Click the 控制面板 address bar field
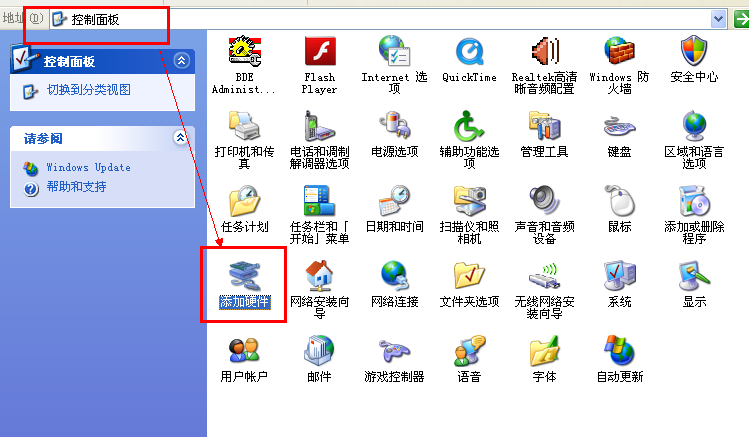The height and width of the screenshot is (437, 749). click(x=380, y=19)
